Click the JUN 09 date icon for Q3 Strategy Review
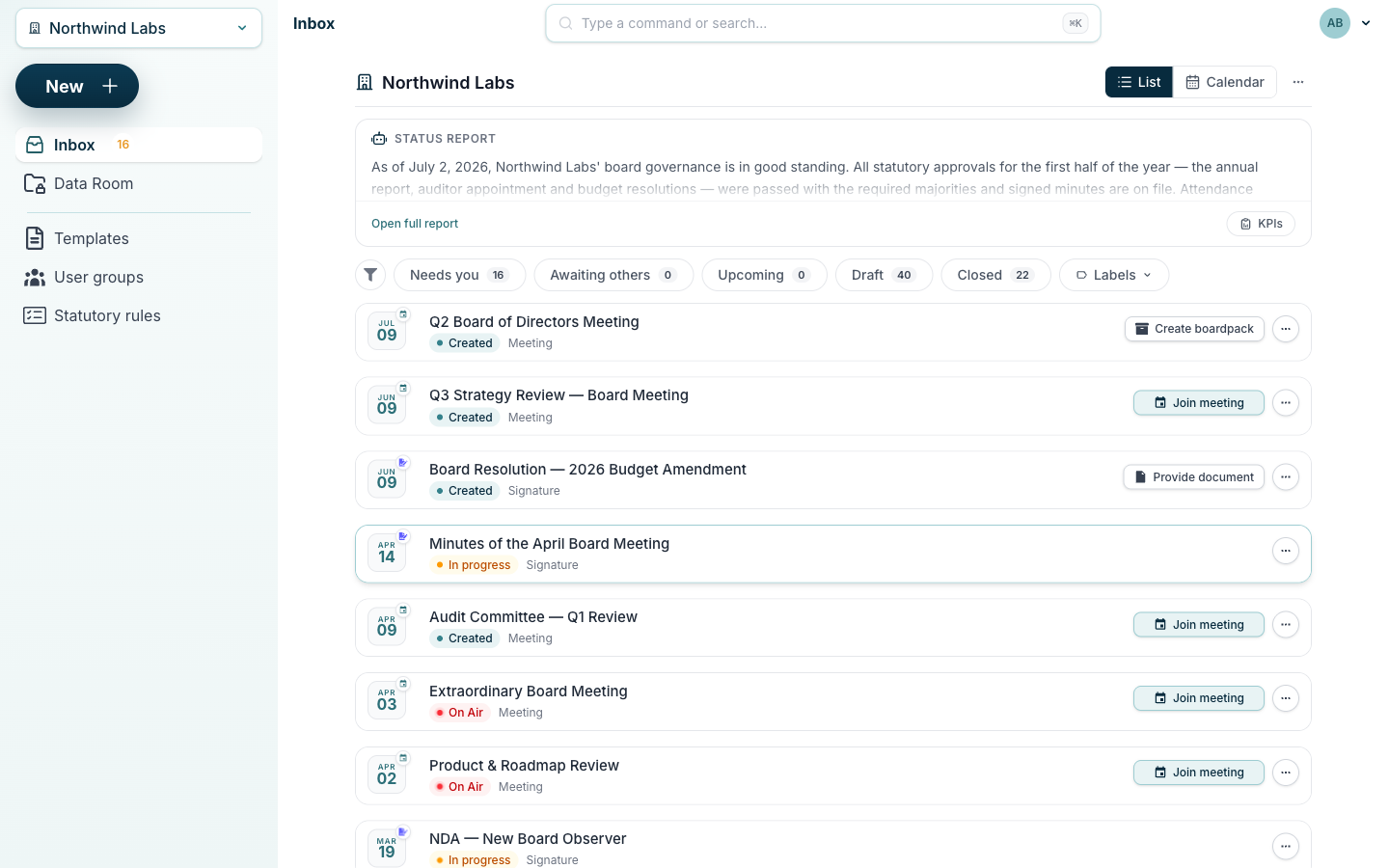This screenshot has height=868, width=1389. pos(387,405)
